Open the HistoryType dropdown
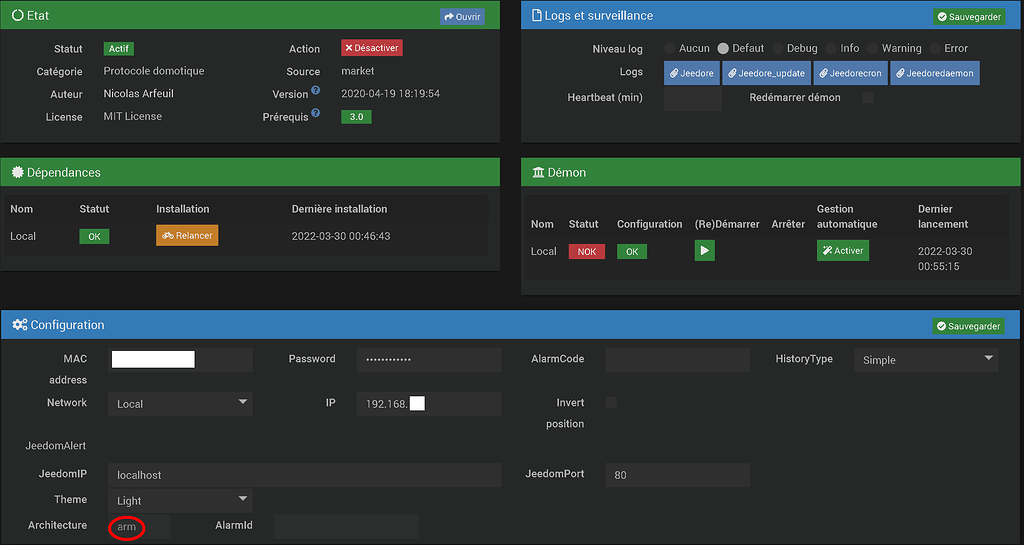 coord(925,359)
